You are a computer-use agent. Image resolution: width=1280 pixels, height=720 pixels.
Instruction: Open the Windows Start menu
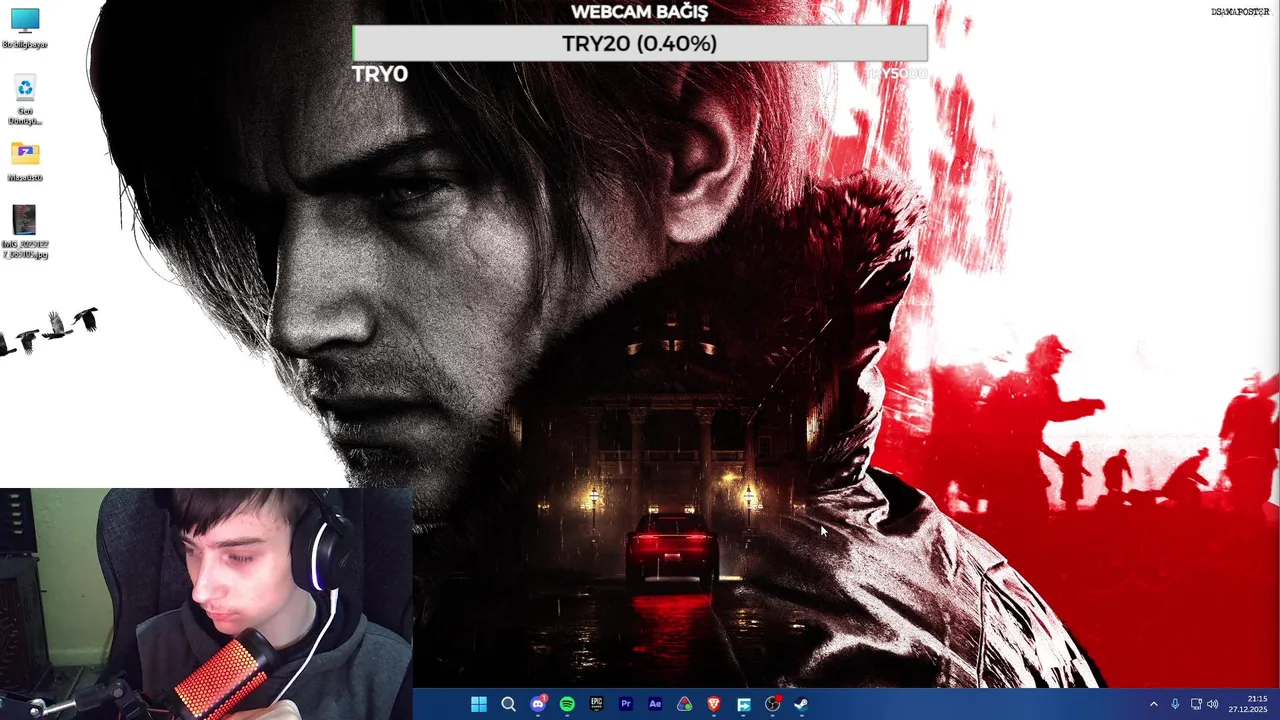[479, 704]
